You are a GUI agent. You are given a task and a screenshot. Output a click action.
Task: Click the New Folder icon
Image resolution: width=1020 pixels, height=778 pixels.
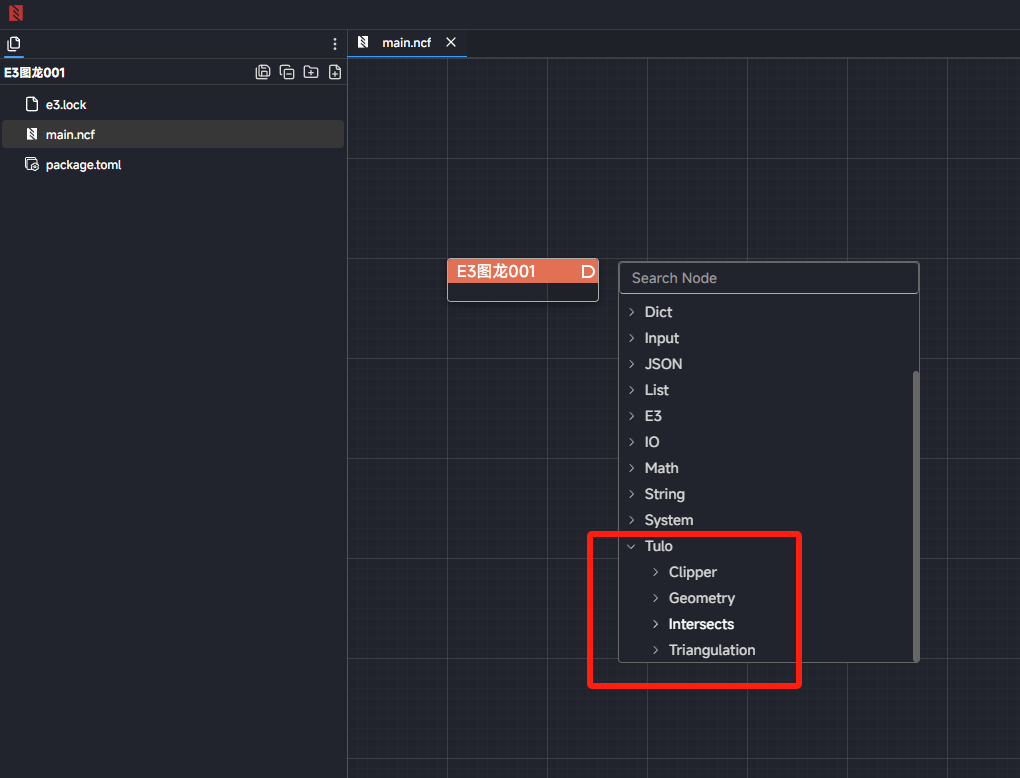click(x=311, y=72)
